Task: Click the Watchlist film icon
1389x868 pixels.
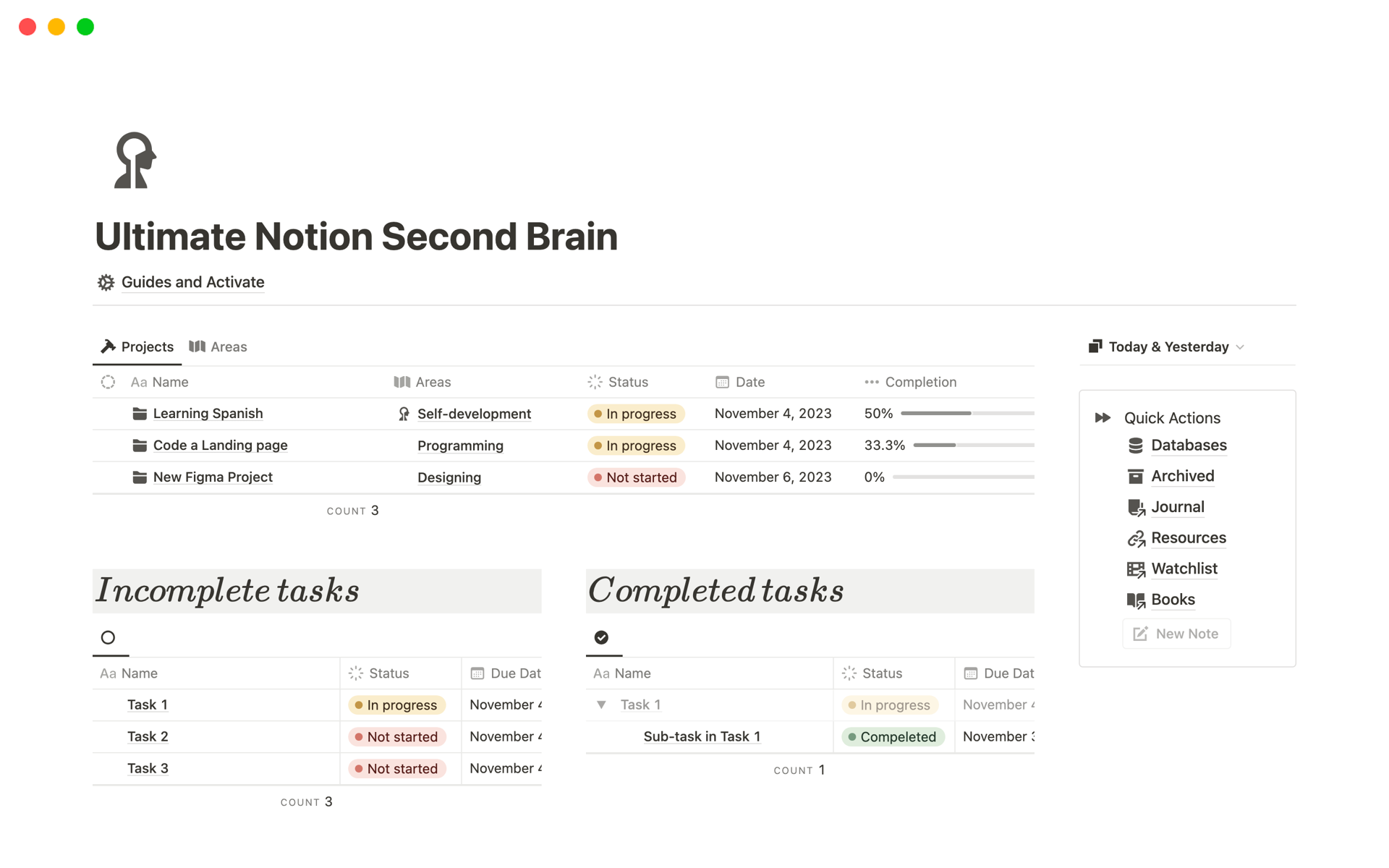Action: coord(1136,570)
